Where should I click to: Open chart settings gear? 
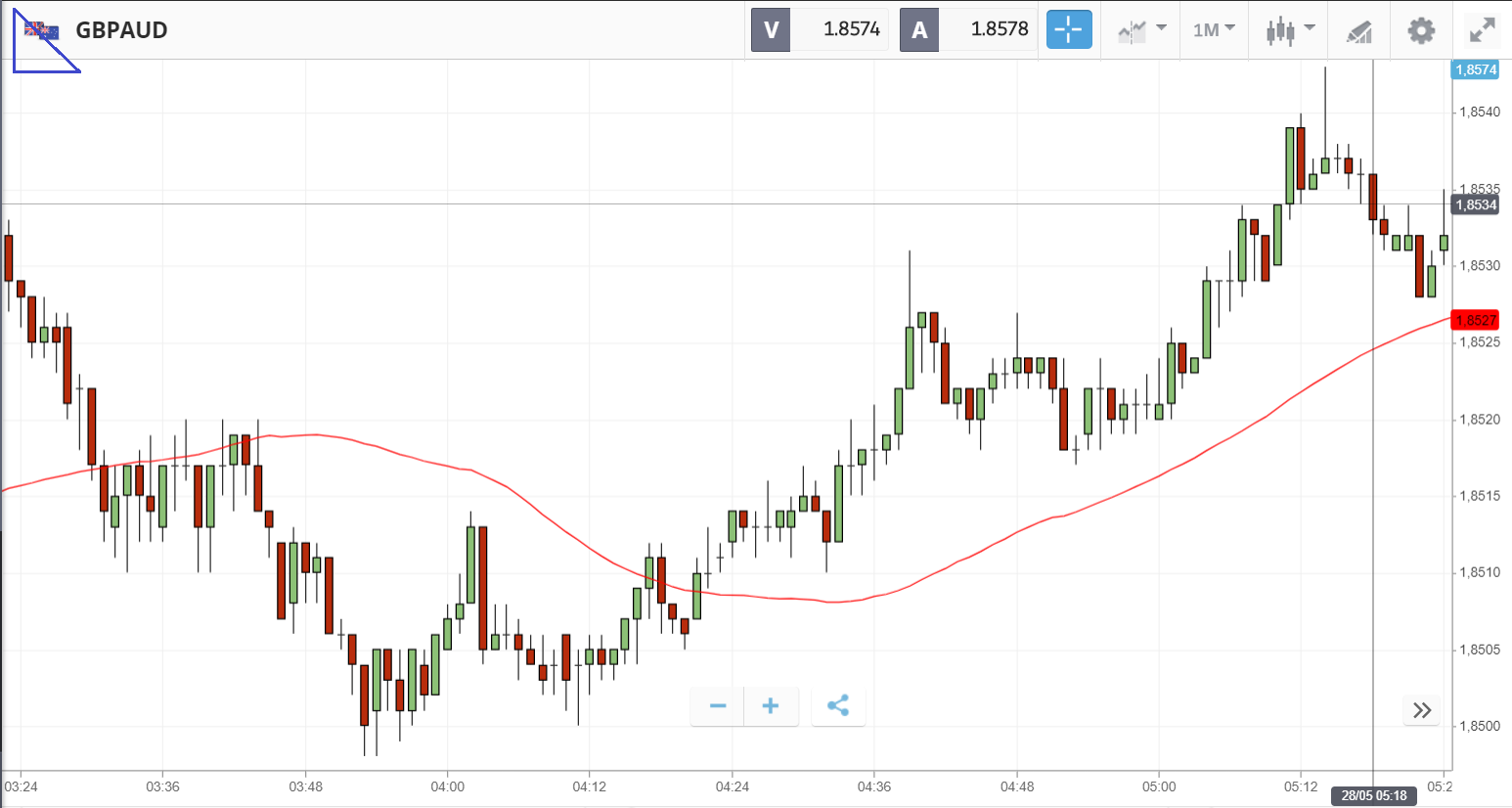(x=1421, y=30)
